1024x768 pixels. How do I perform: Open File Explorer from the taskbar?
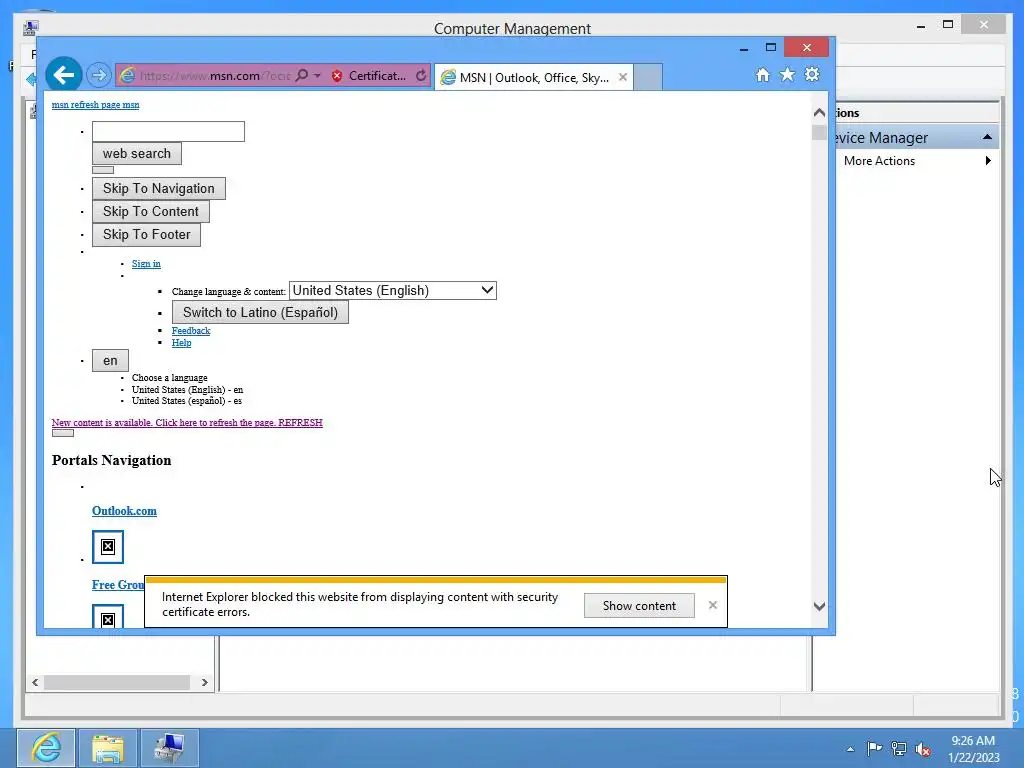pyautogui.click(x=108, y=748)
